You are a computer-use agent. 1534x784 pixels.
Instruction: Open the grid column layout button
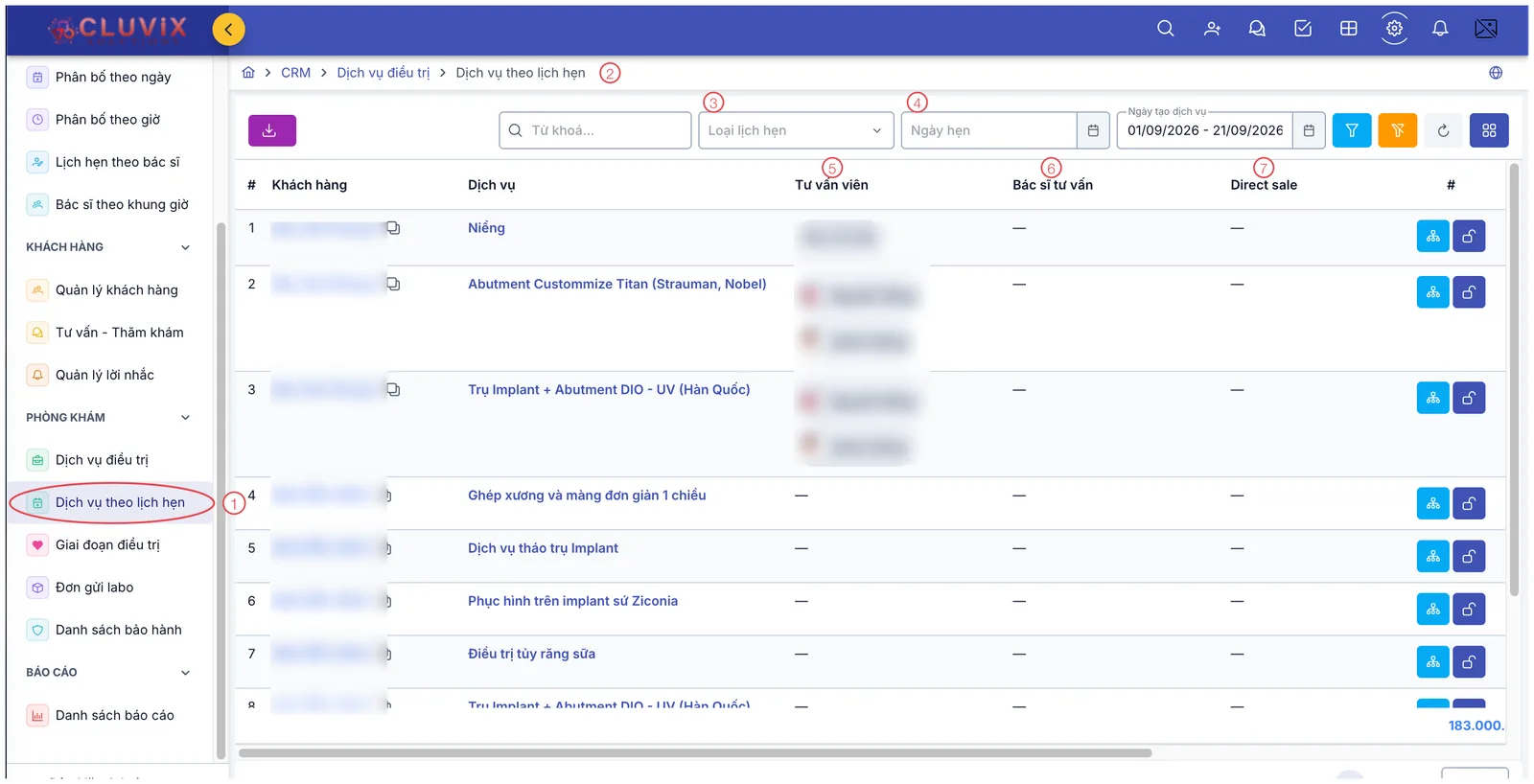[x=1489, y=130]
